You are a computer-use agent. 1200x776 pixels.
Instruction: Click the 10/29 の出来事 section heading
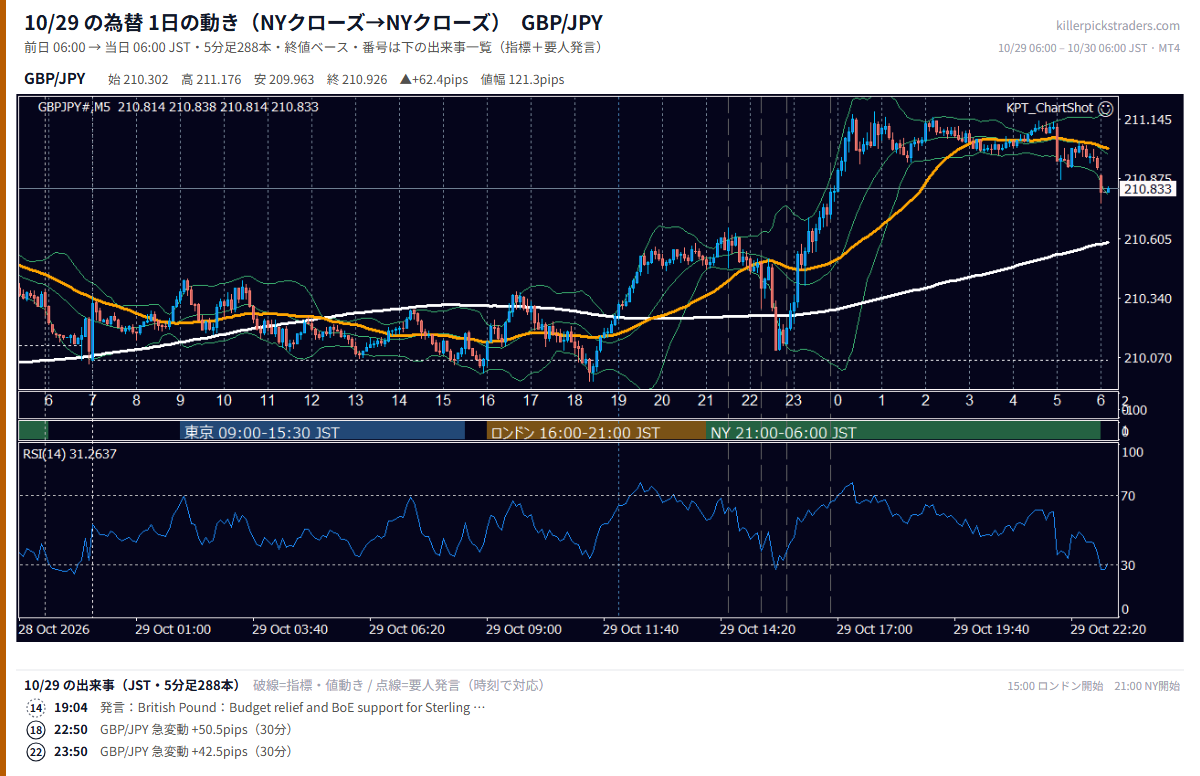pyautogui.click(x=132, y=685)
